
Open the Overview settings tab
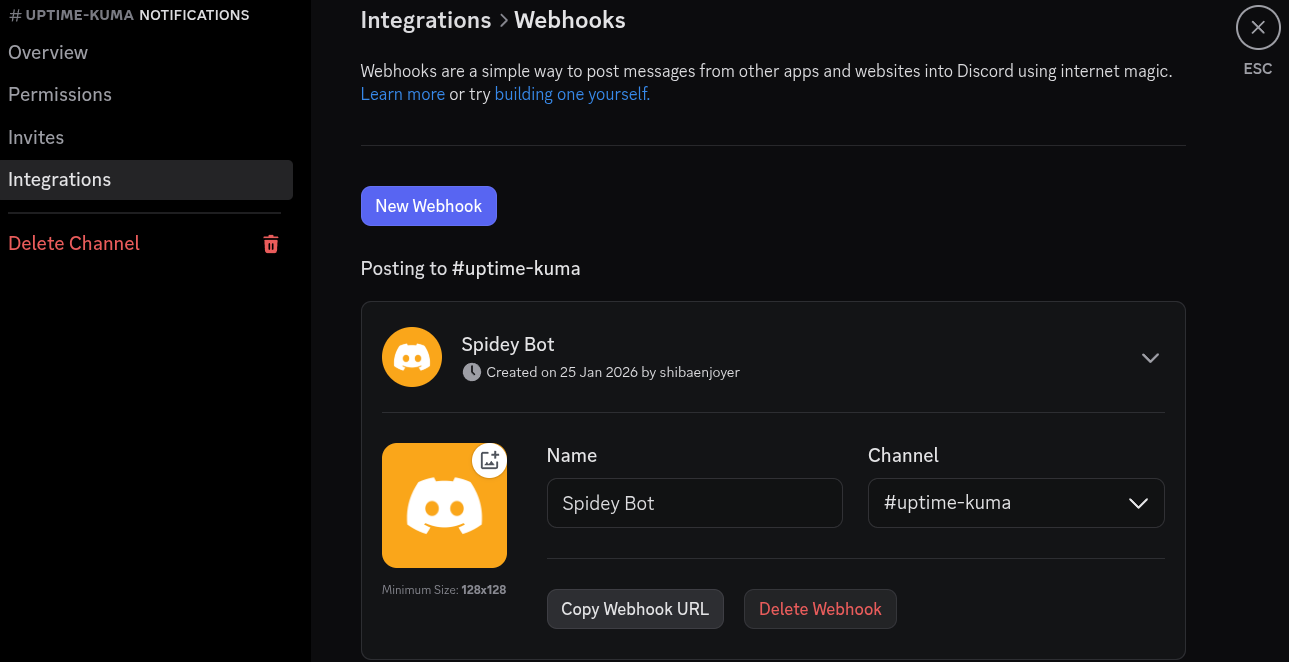(x=48, y=52)
